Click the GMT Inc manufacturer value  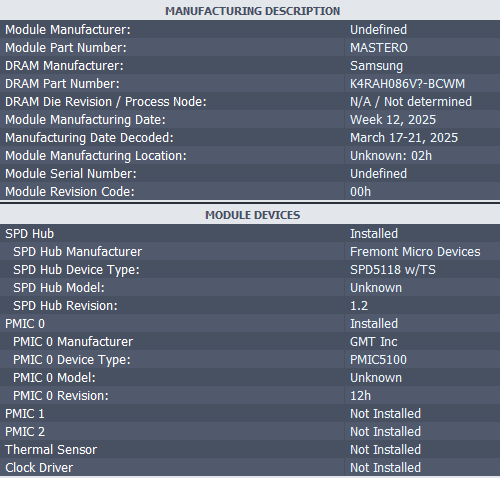tap(374, 342)
